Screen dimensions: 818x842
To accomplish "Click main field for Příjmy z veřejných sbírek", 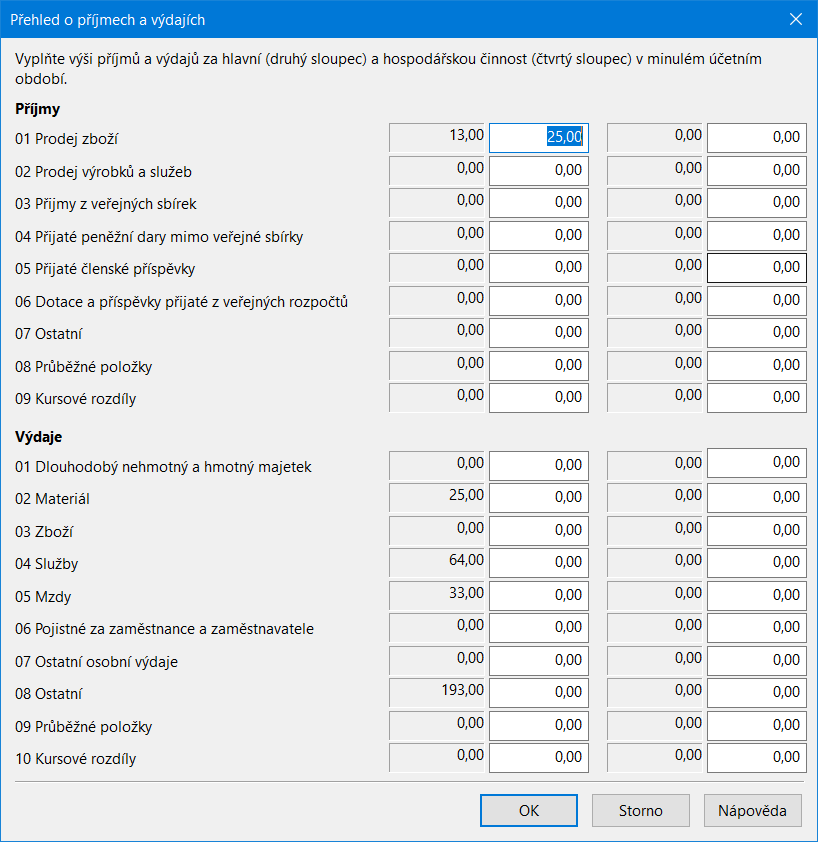I will click(x=539, y=203).
